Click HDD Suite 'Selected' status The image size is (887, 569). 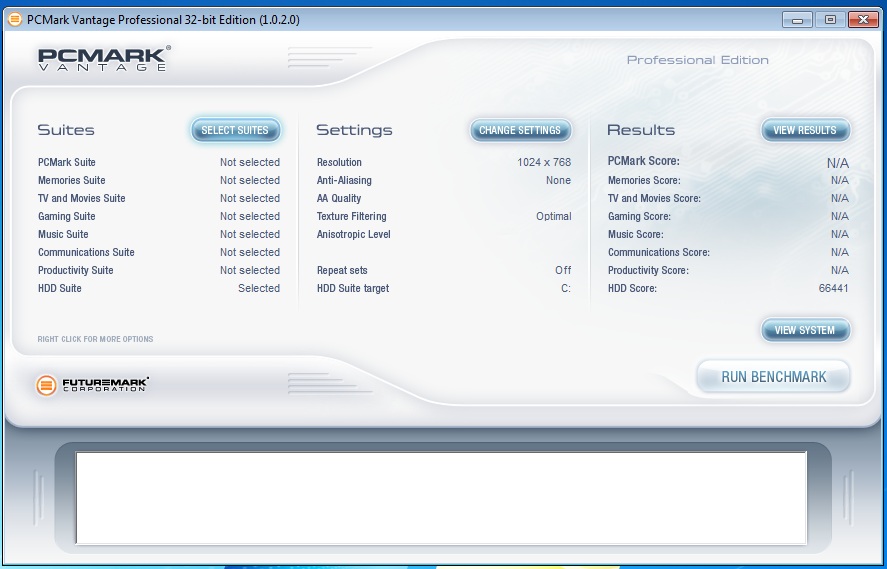(259, 288)
